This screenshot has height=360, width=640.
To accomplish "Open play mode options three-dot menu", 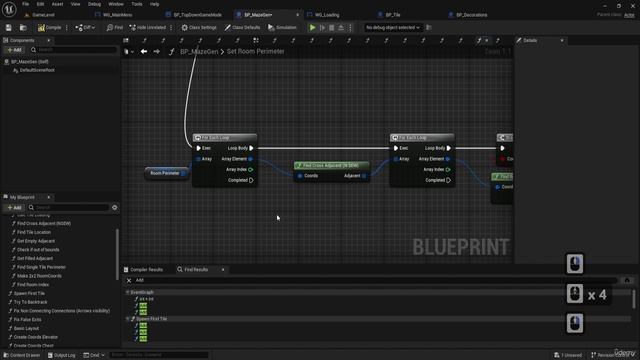I will (x=350, y=27).
